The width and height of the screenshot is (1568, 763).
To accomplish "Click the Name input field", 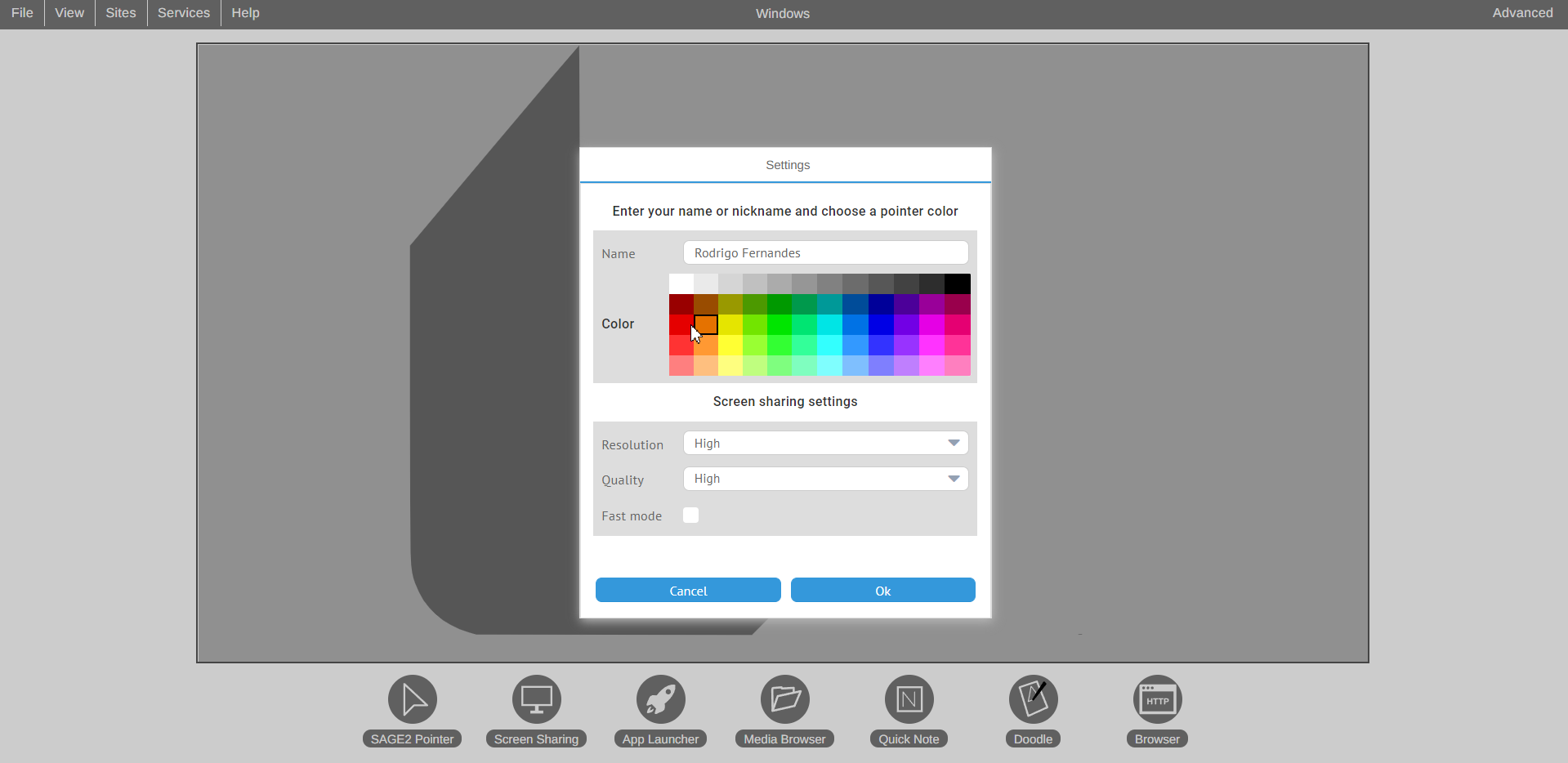I will pos(826,252).
